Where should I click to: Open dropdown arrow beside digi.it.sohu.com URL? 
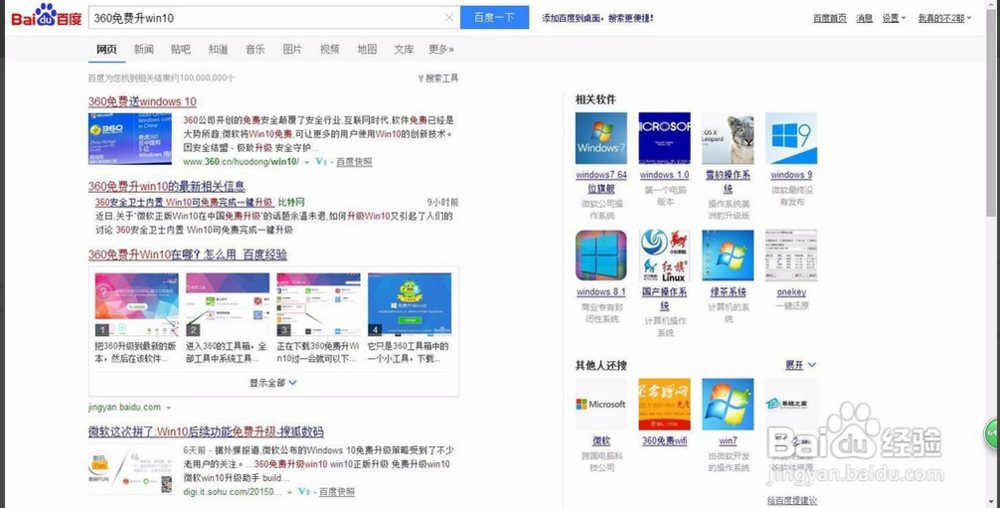click(290, 493)
